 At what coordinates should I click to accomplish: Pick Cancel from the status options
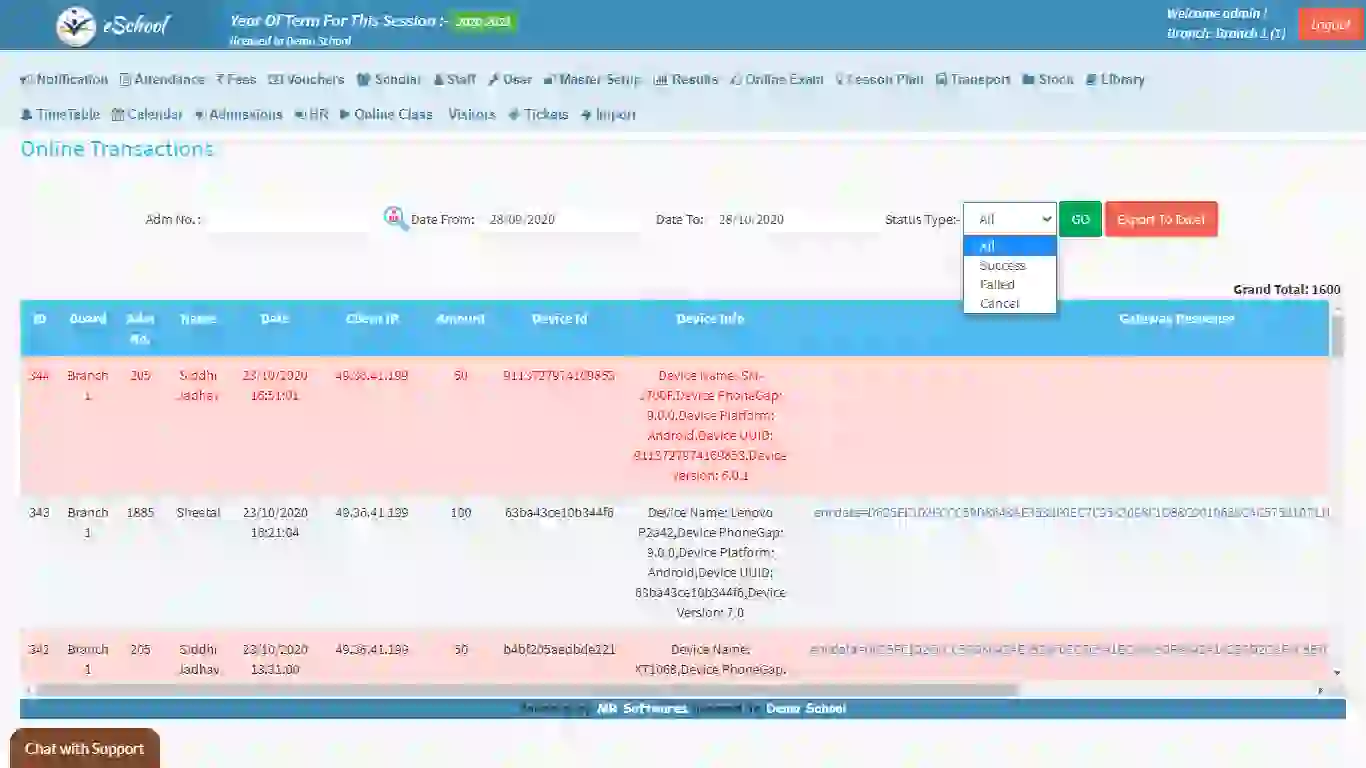point(999,303)
